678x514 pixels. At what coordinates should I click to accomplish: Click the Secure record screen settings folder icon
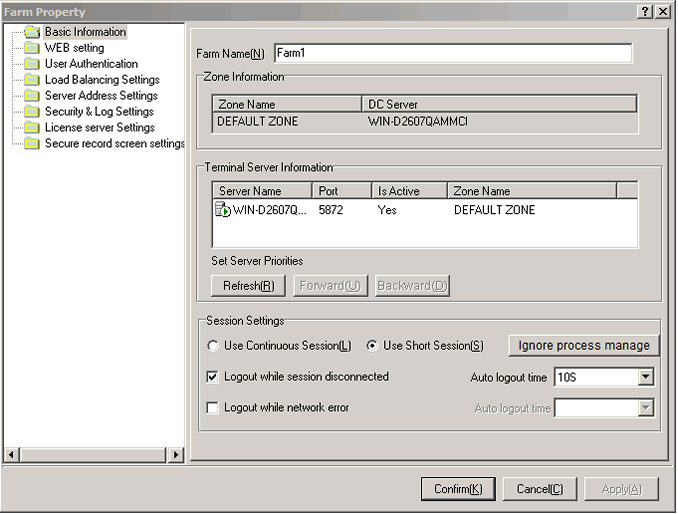coord(32,144)
